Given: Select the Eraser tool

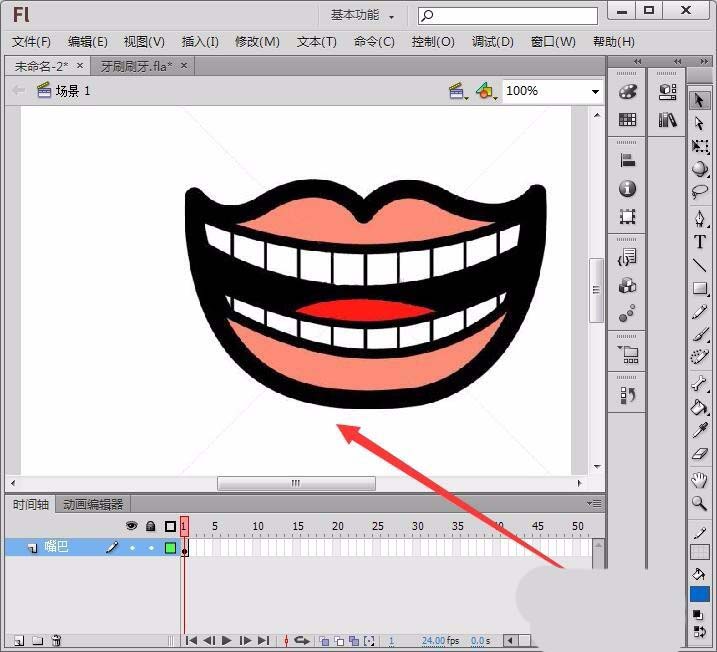Looking at the screenshot, I should 699,454.
